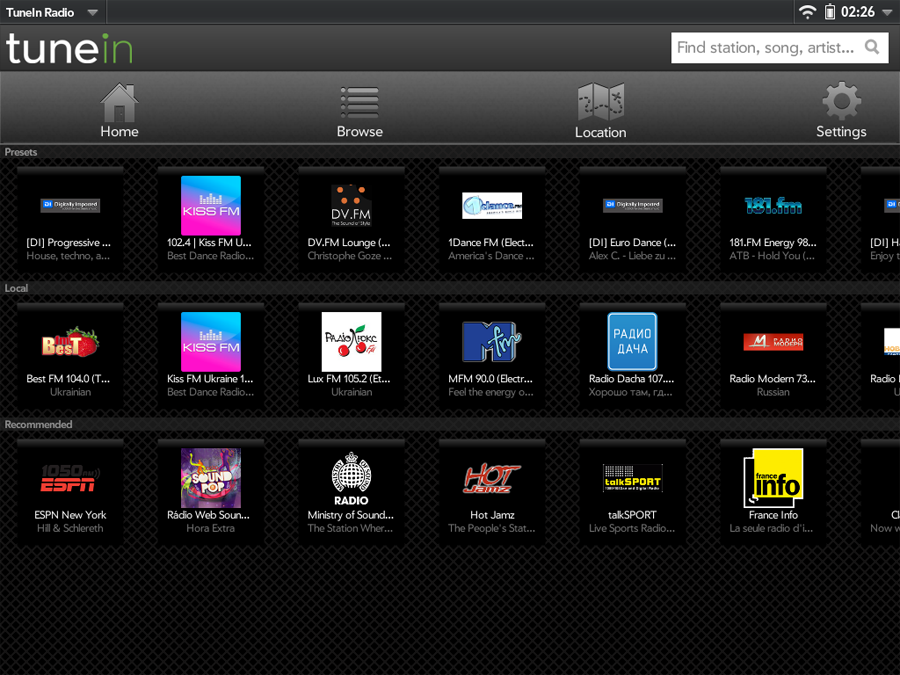Viewport: 900px width, 675px height.
Task: Open the Settings gear icon
Action: coord(841,101)
